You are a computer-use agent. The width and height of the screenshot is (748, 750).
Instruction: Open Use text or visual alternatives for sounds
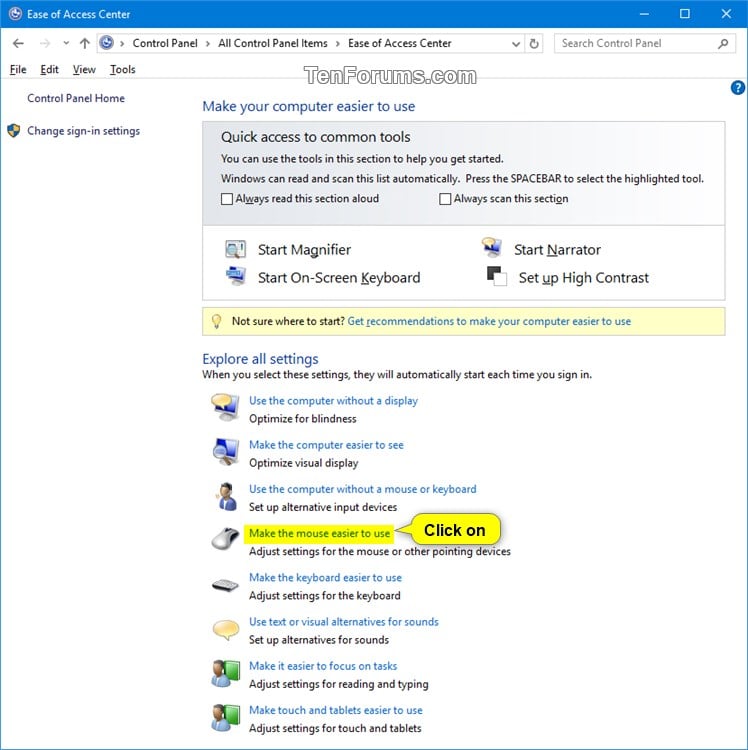pos(343,622)
